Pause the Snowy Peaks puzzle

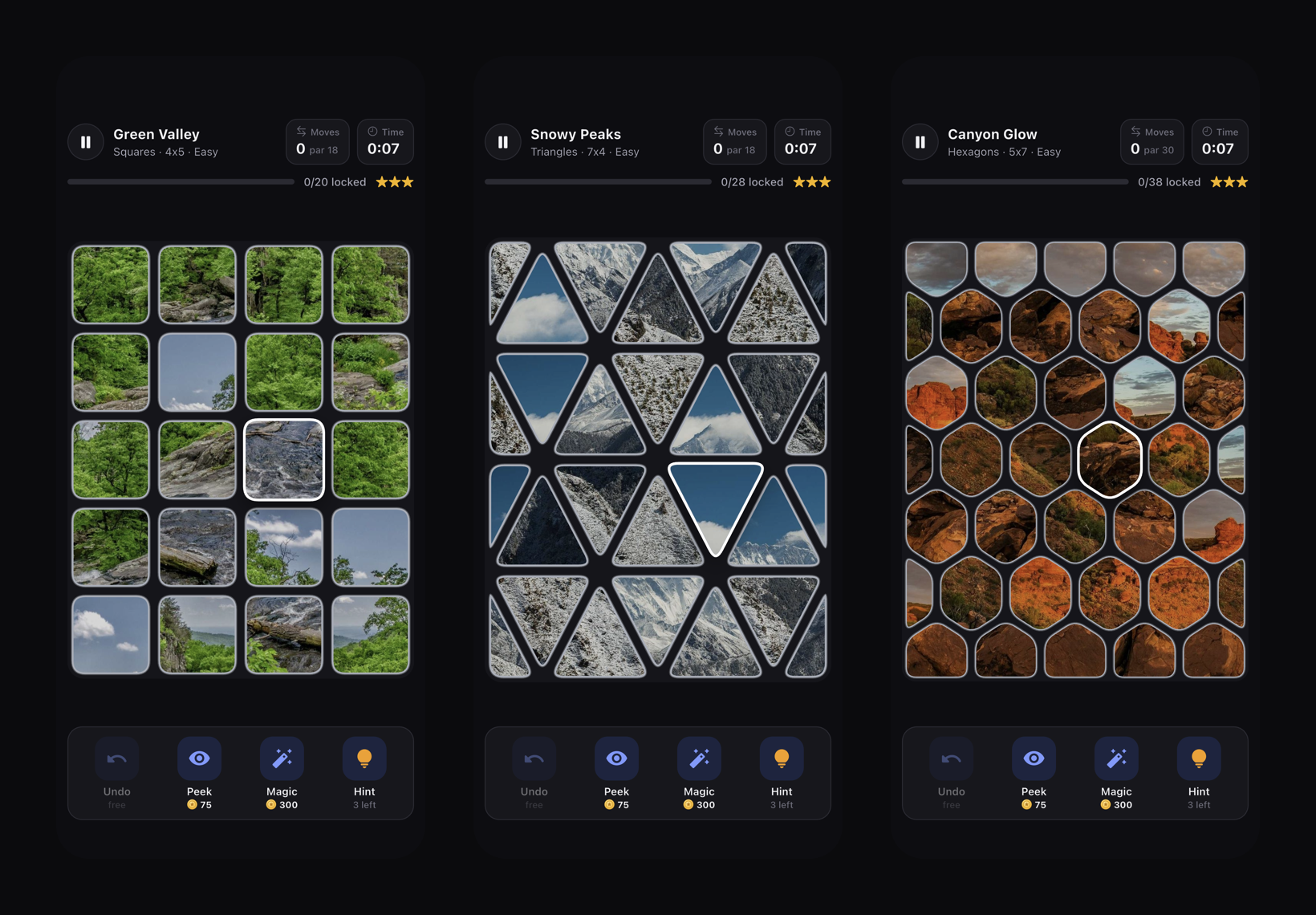click(503, 142)
